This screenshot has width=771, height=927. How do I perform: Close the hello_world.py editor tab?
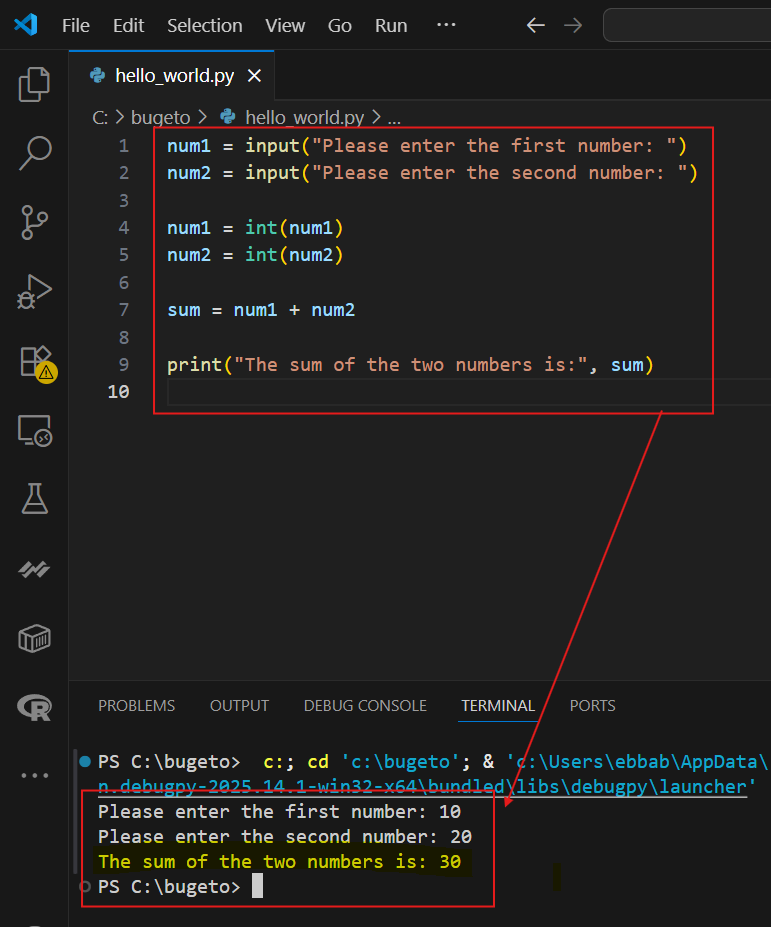click(254, 76)
